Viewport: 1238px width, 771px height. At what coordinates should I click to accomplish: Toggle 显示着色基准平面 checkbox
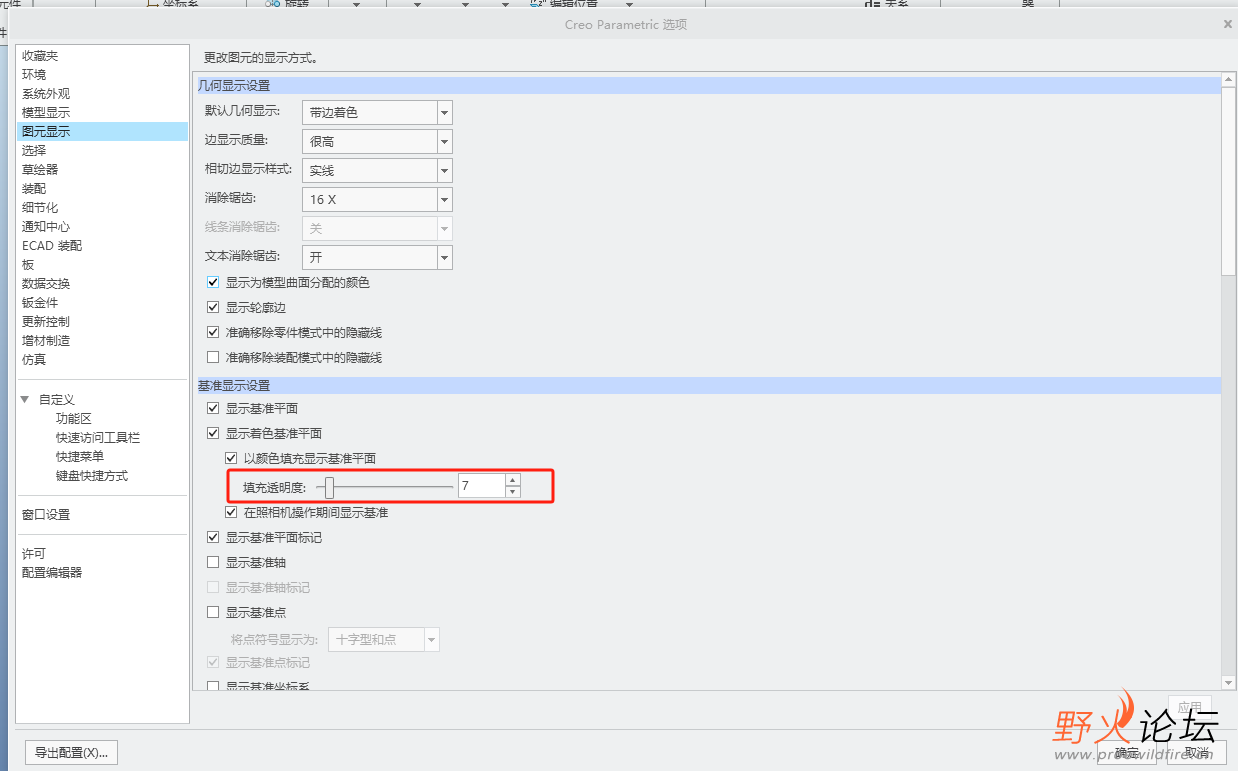(x=213, y=433)
